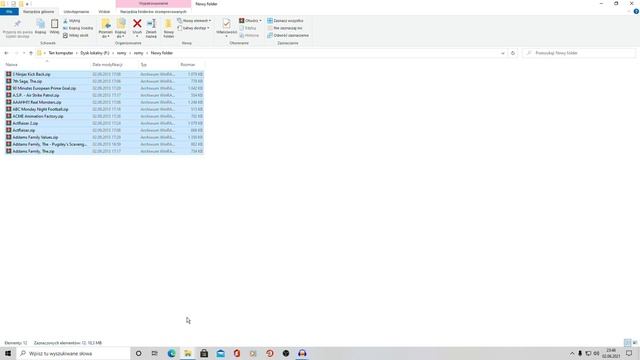Viewport: 640px width, 360px height.
Task: Open the Mail app on the taskbar
Action: click(220, 353)
